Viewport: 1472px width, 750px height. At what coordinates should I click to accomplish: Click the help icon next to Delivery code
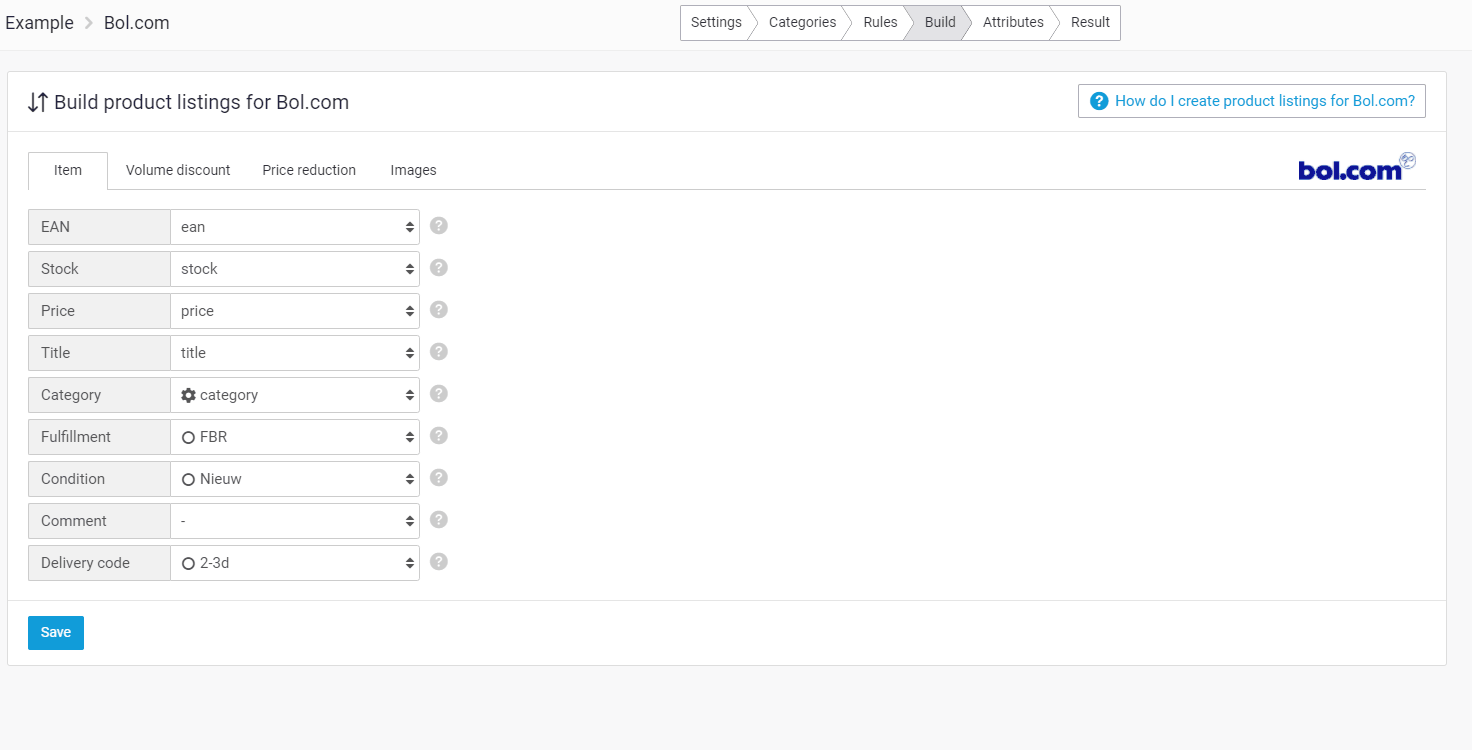(439, 562)
